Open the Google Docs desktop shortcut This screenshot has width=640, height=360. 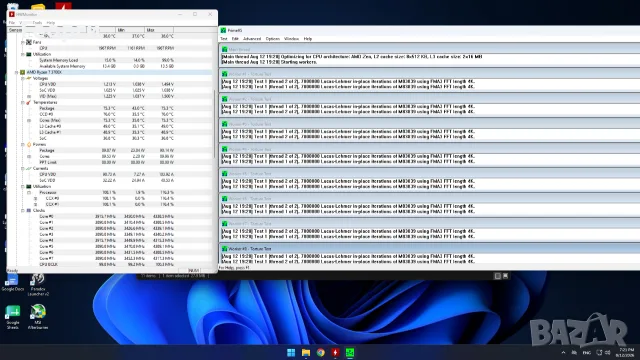[x=13, y=283]
